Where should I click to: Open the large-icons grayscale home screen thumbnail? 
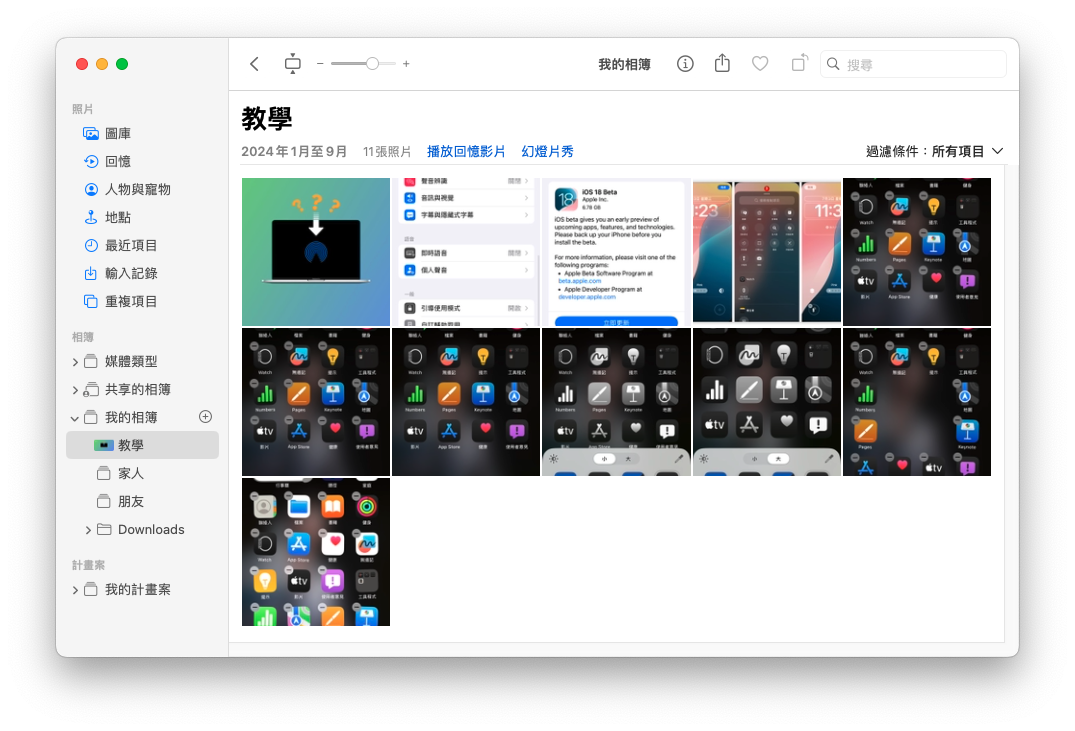point(766,402)
